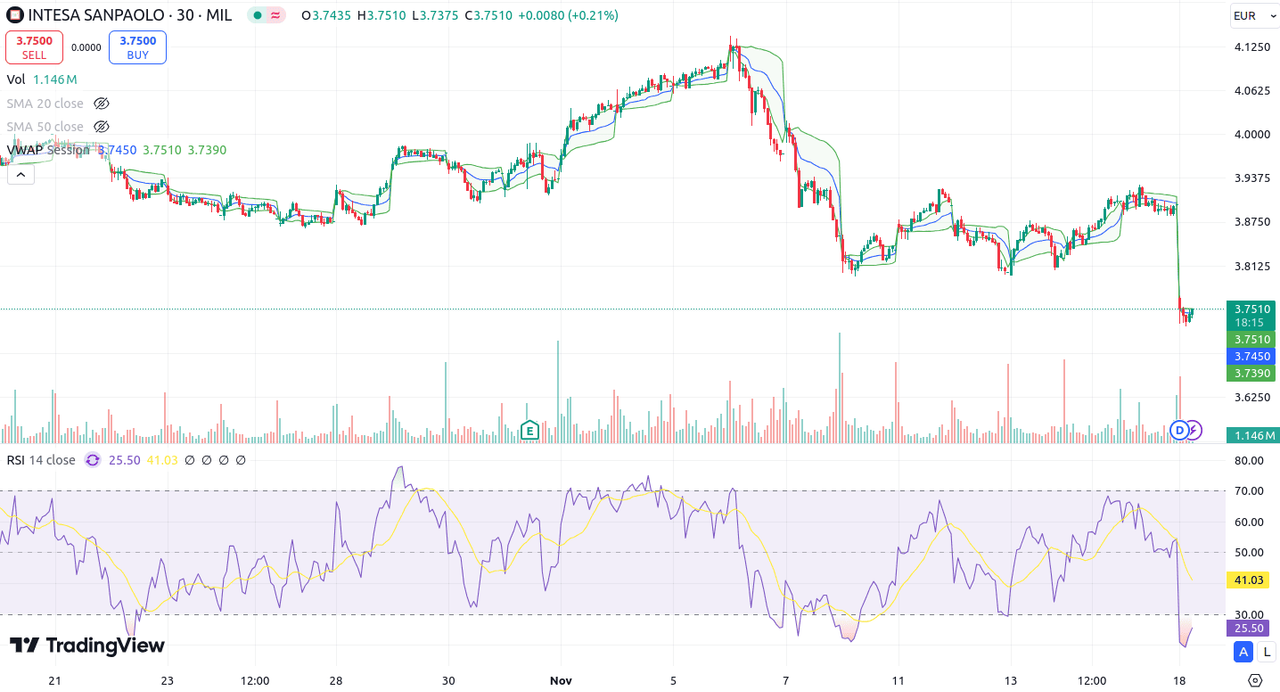Click the blue 3.7450 VWAP axis label

click(1252, 356)
